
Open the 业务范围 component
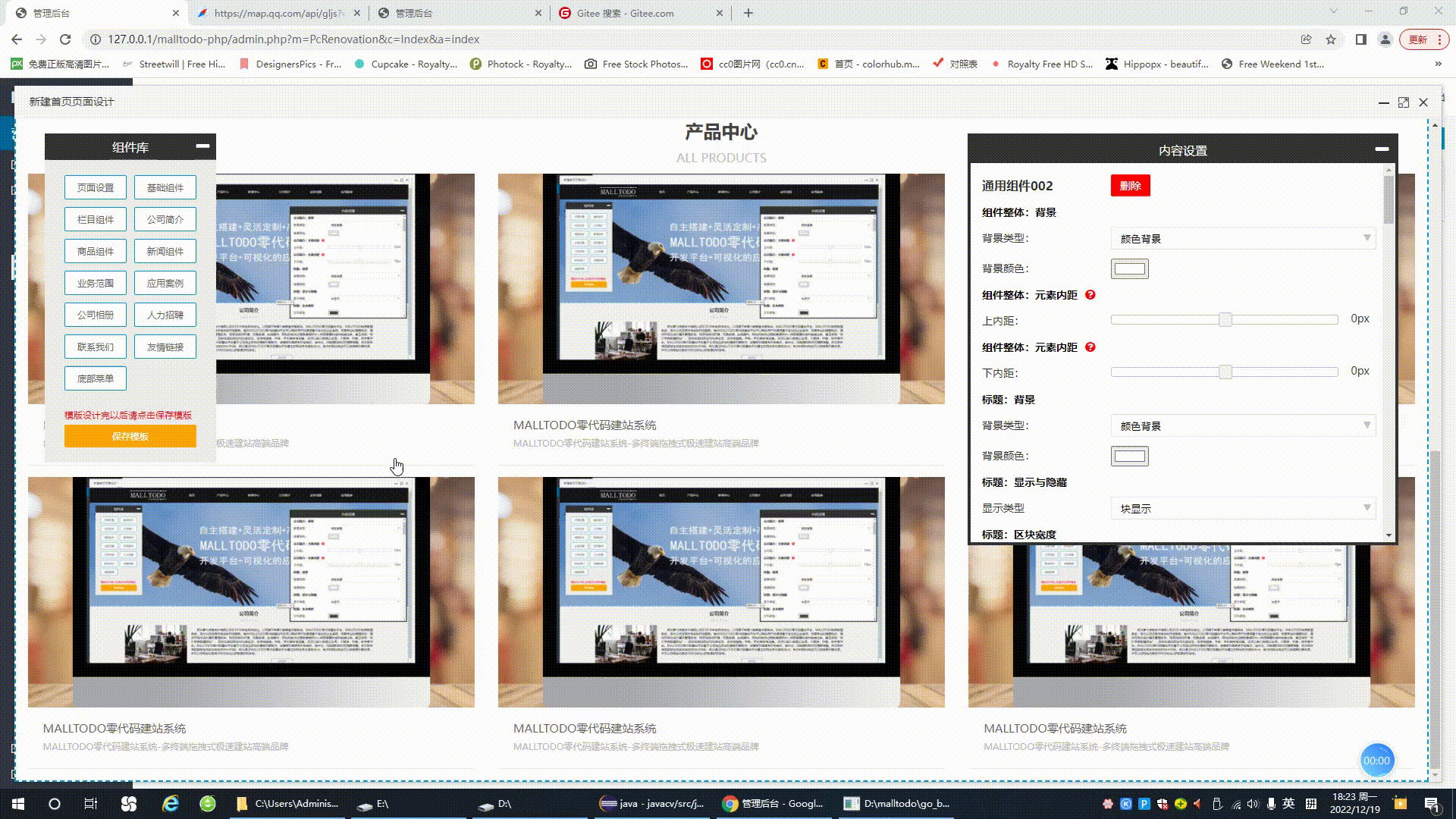pos(96,283)
